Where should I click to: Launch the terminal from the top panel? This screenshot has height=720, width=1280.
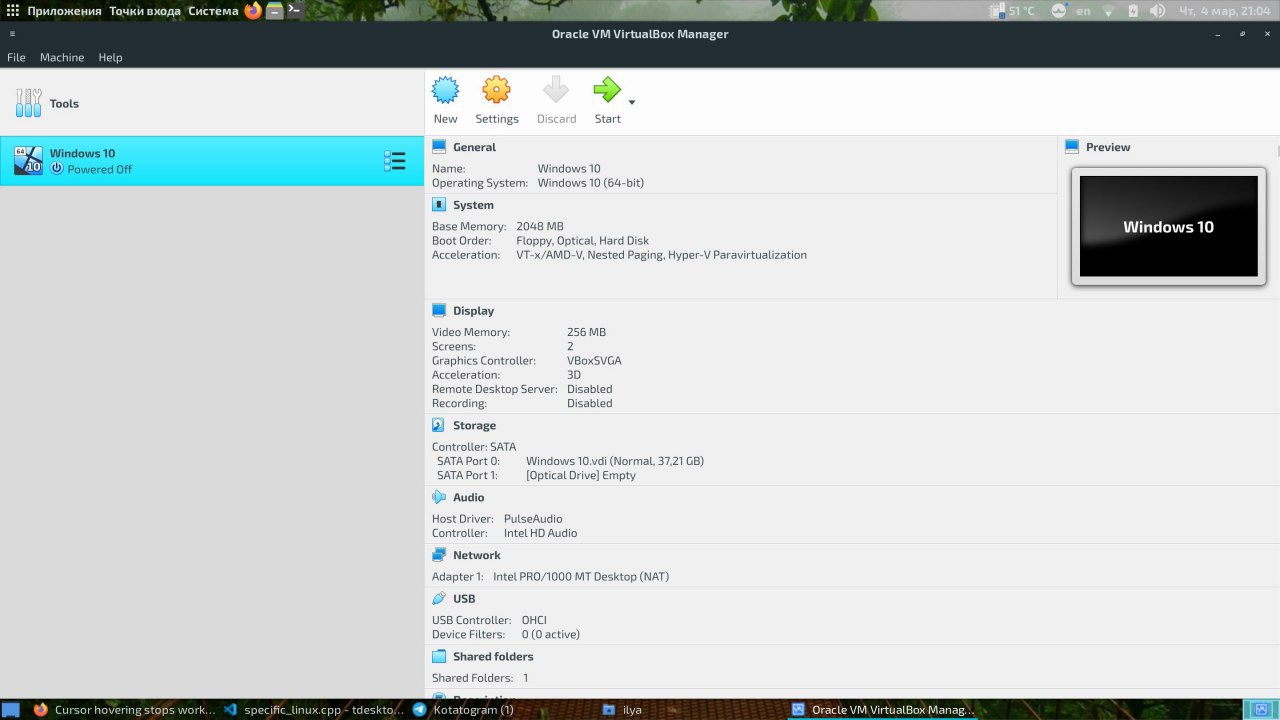coord(294,11)
